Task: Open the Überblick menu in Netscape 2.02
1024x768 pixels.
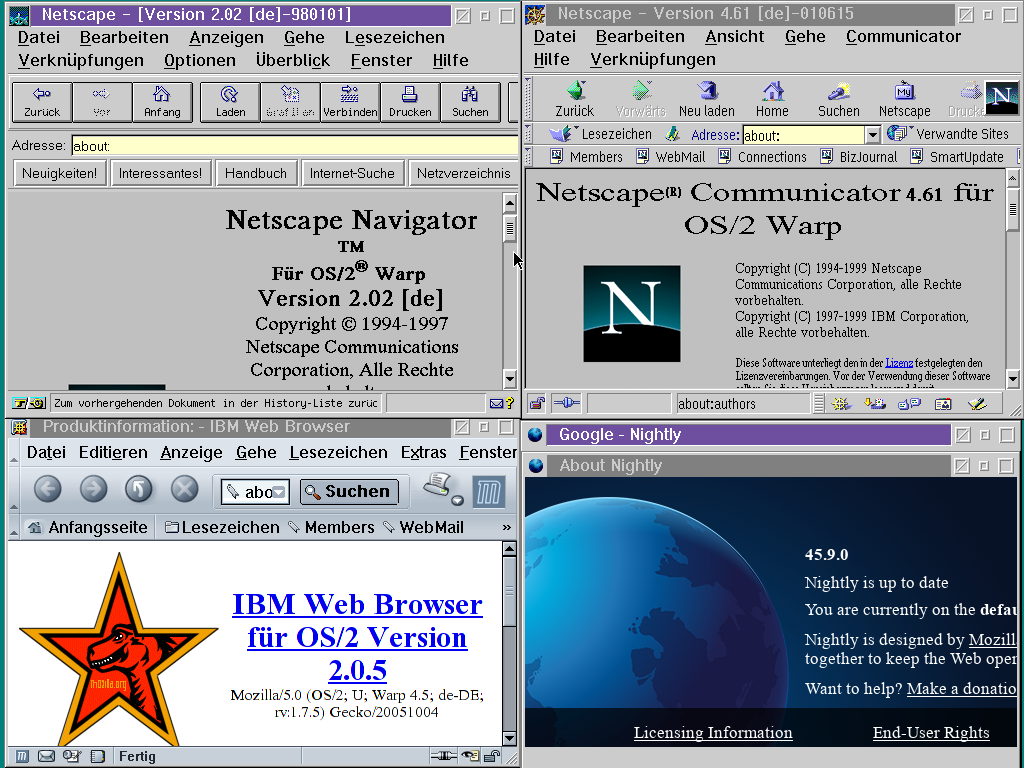Action: click(293, 60)
